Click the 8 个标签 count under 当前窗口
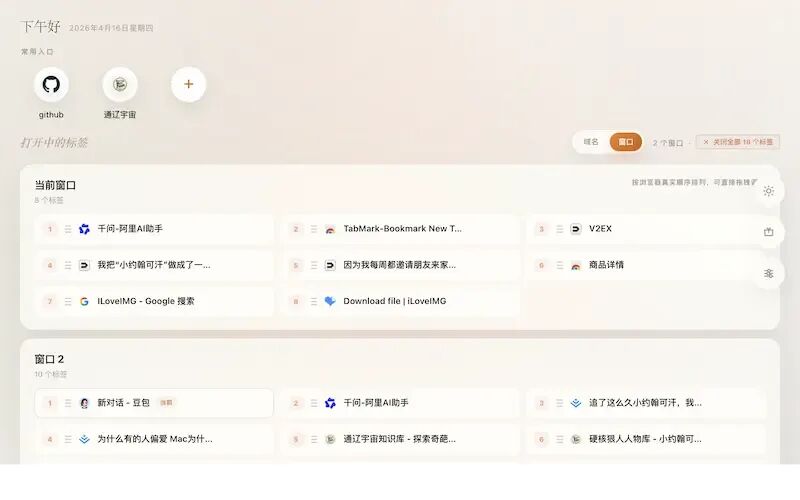The height and width of the screenshot is (500, 800). click(49, 201)
